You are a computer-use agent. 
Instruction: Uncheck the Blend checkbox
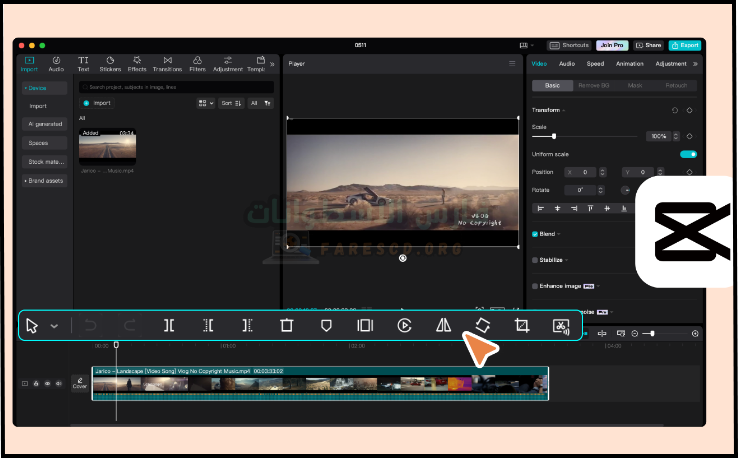(x=535, y=234)
